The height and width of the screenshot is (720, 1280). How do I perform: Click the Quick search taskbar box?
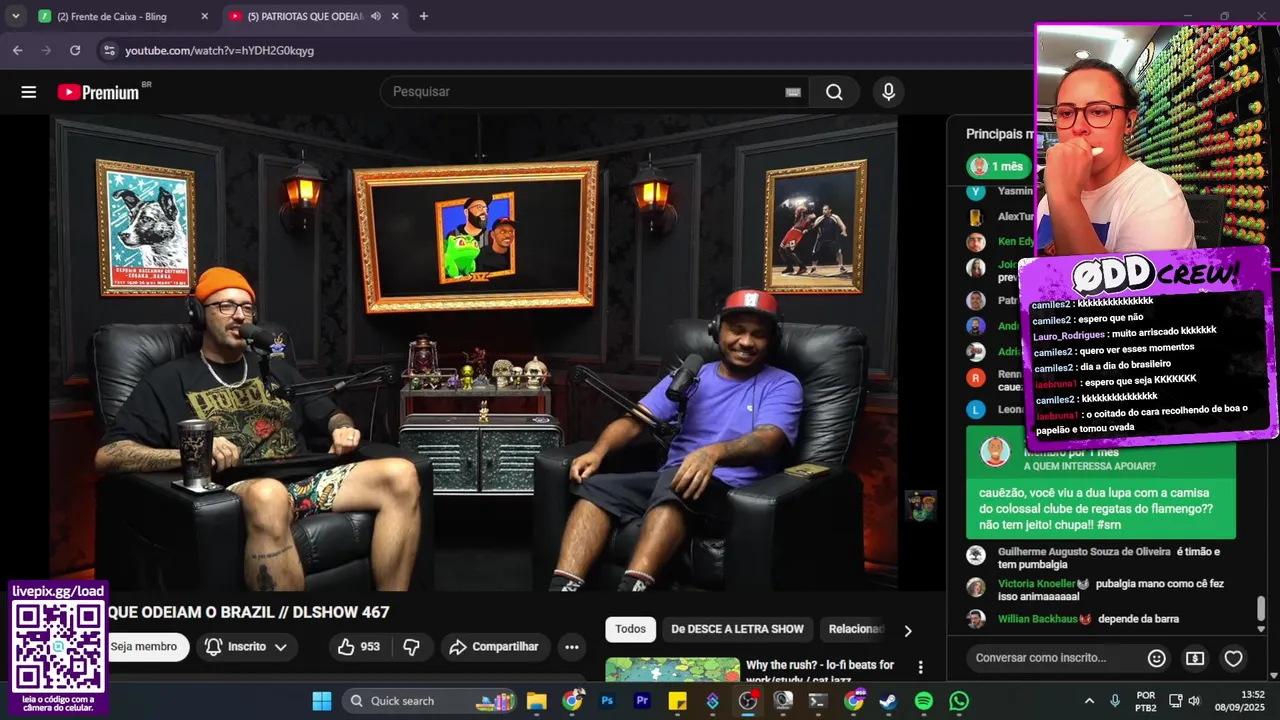(430, 701)
